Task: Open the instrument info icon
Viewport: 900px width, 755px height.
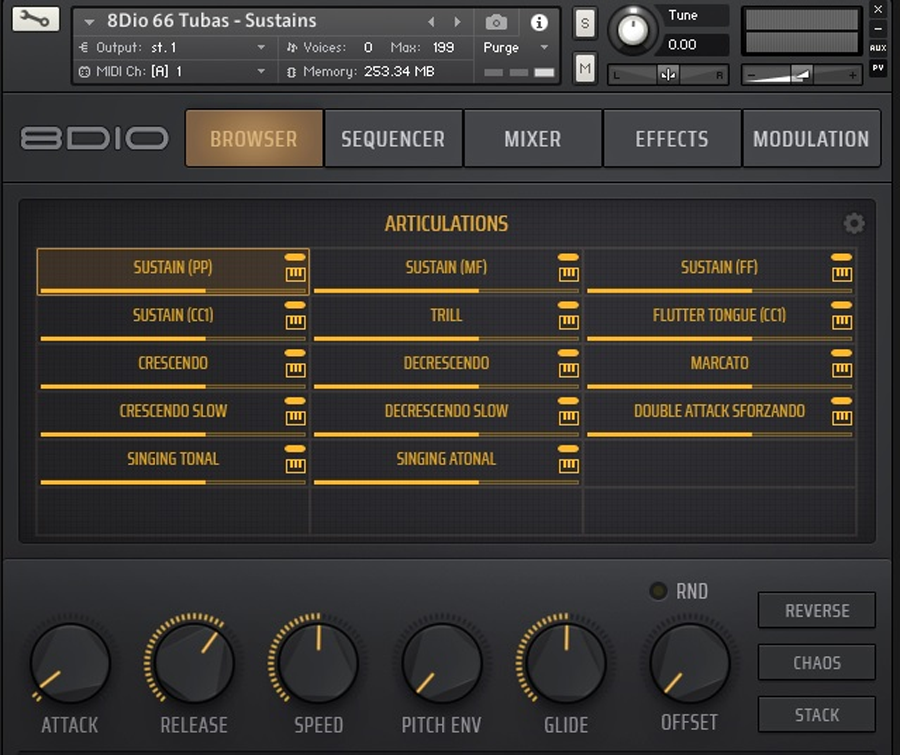Action: pos(539,22)
